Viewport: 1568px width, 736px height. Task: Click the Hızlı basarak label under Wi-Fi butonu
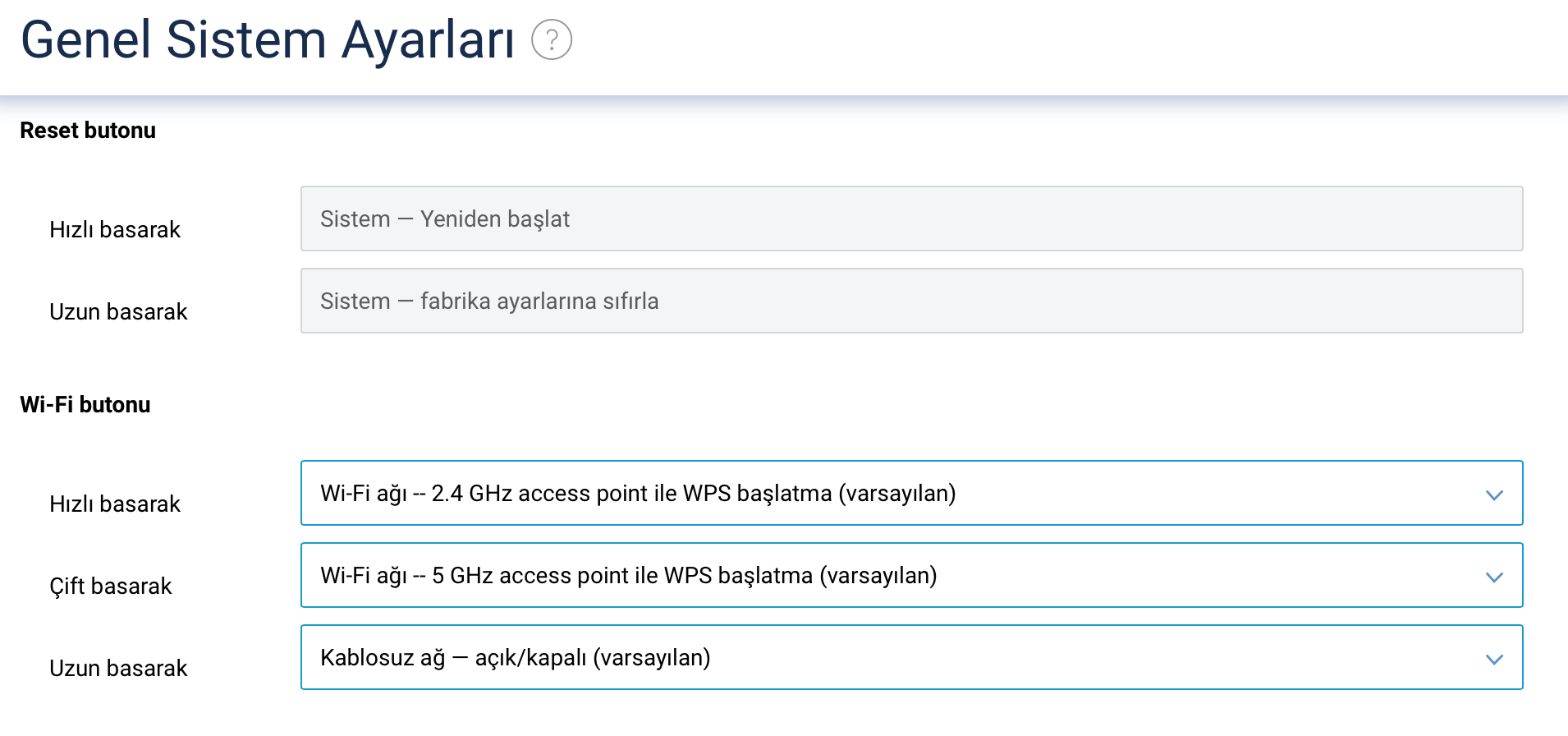click(x=115, y=504)
